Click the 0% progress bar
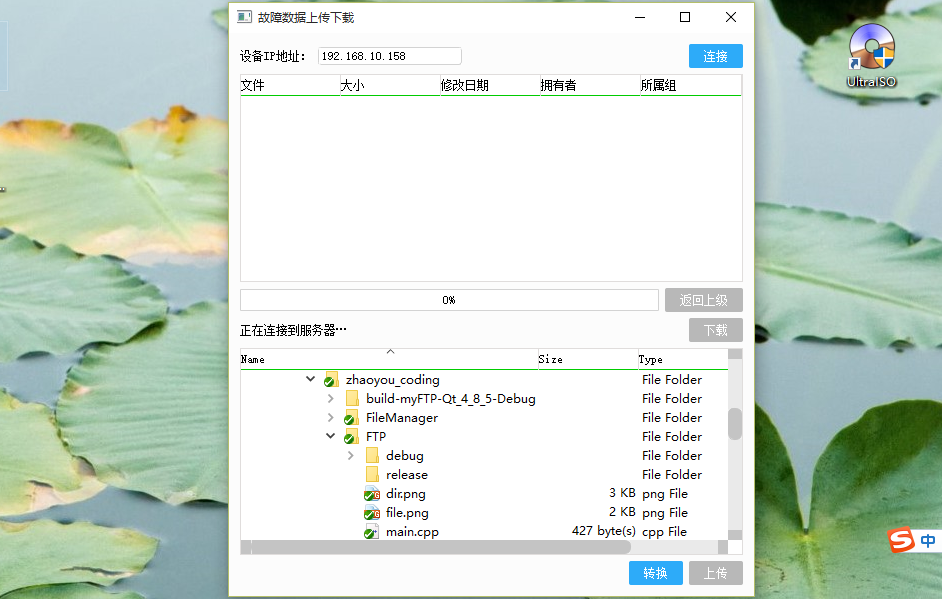This screenshot has height=599, width=942. (449, 300)
